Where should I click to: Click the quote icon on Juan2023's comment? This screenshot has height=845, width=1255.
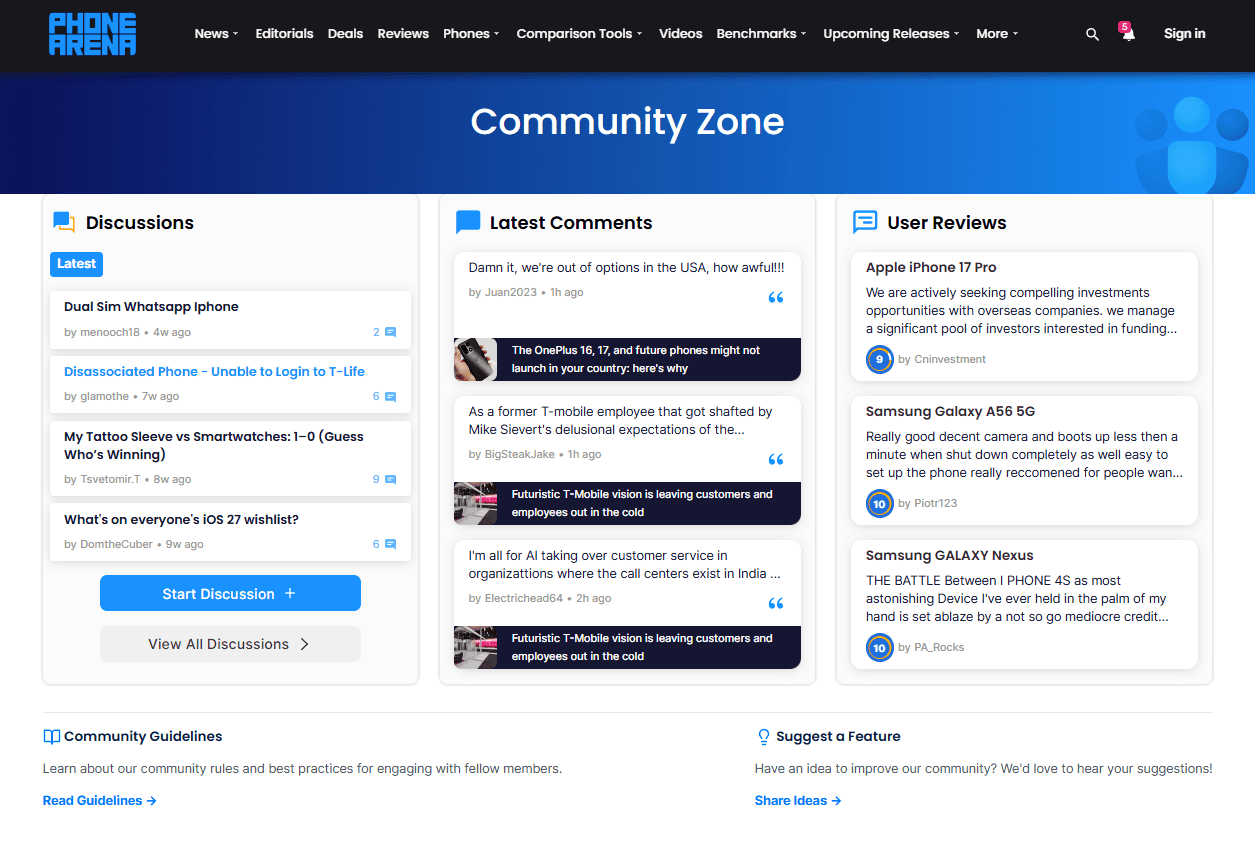(x=776, y=298)
